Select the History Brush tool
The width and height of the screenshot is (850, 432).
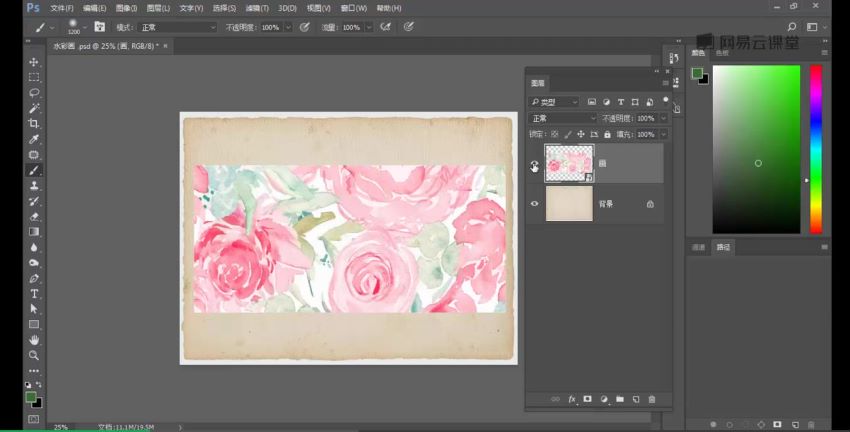(34, 201)
